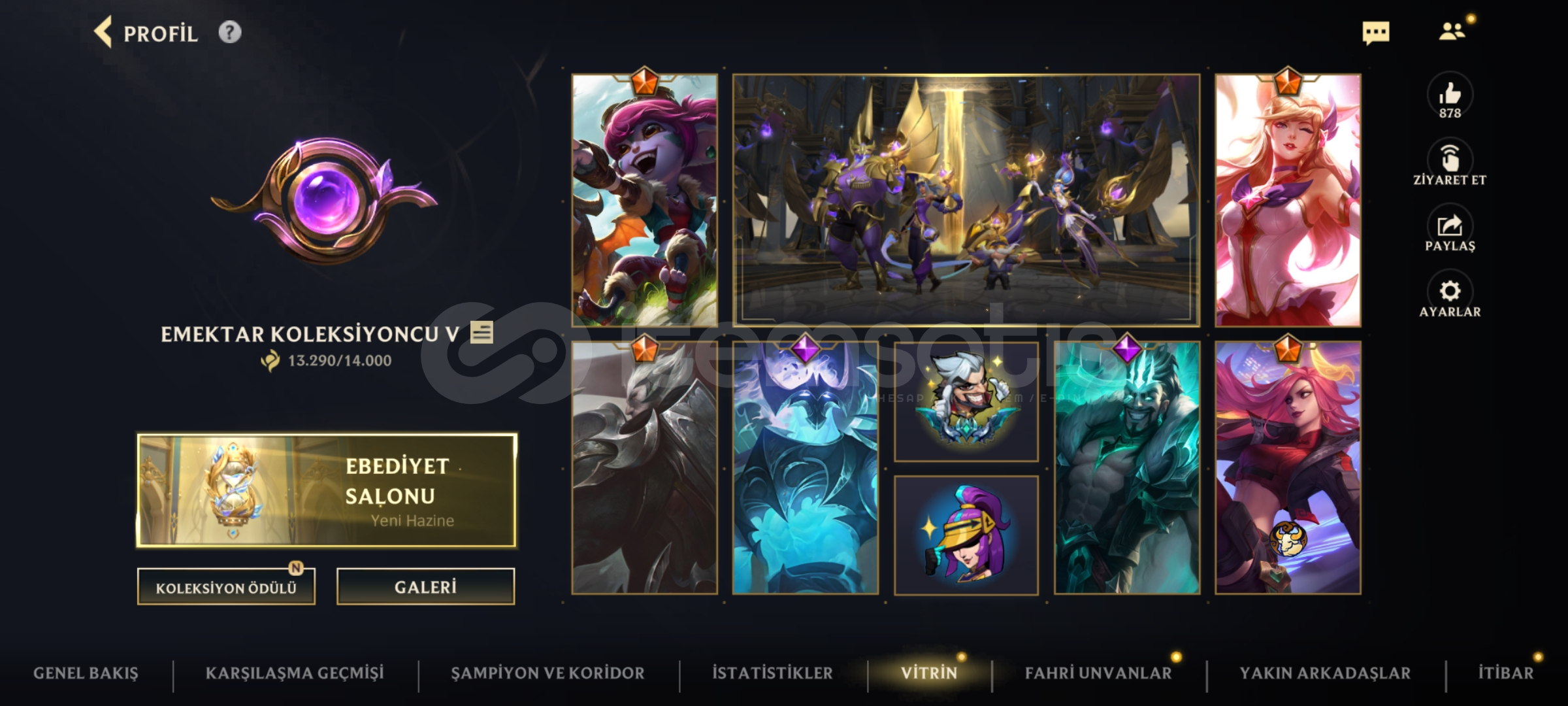This screenshot has height=706, width=1568.
Task: Click the Koleksiyon Ödülü button
Action: tap(226, 587)
